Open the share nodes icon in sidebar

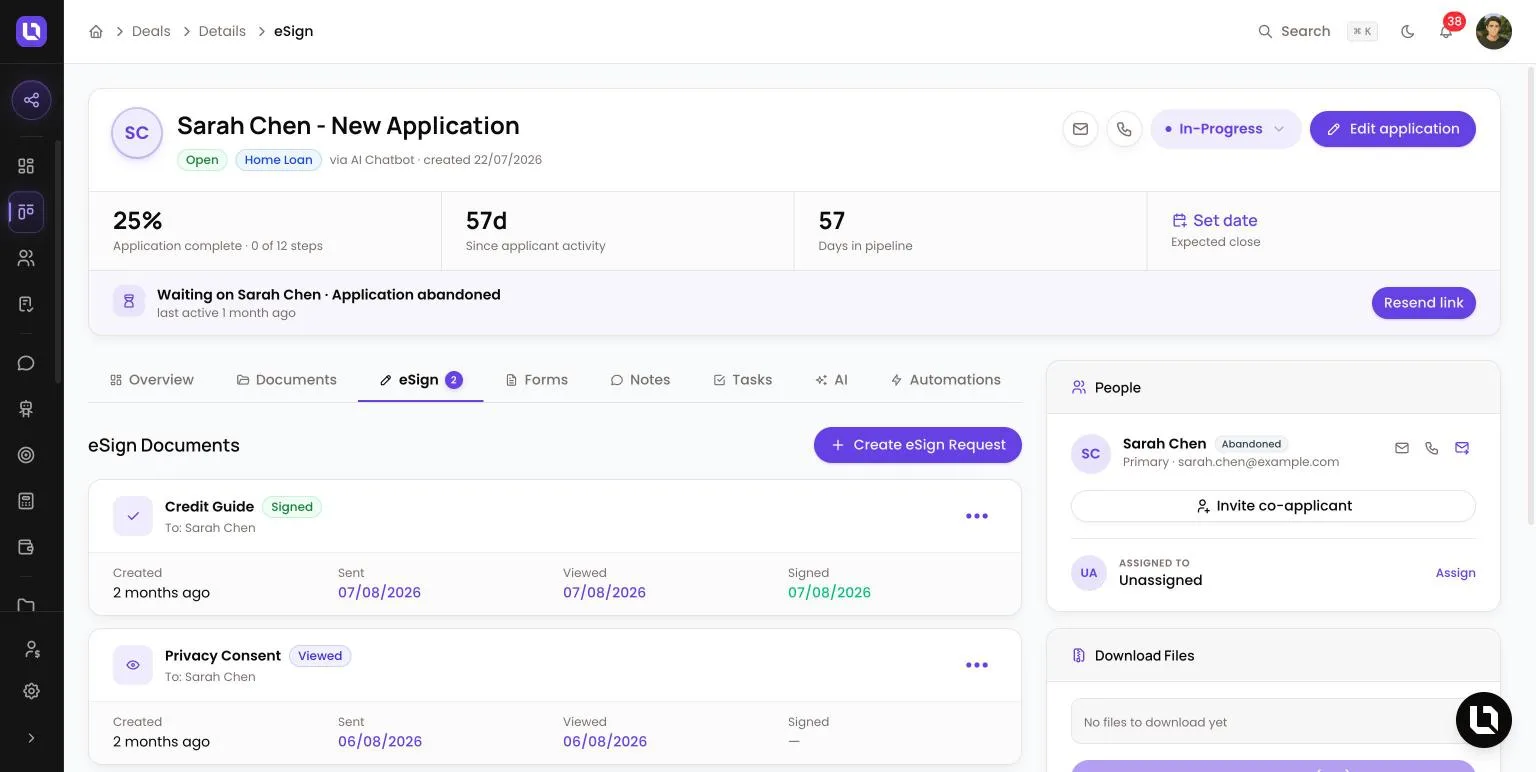pyautogui.click(x=31, y=100)
